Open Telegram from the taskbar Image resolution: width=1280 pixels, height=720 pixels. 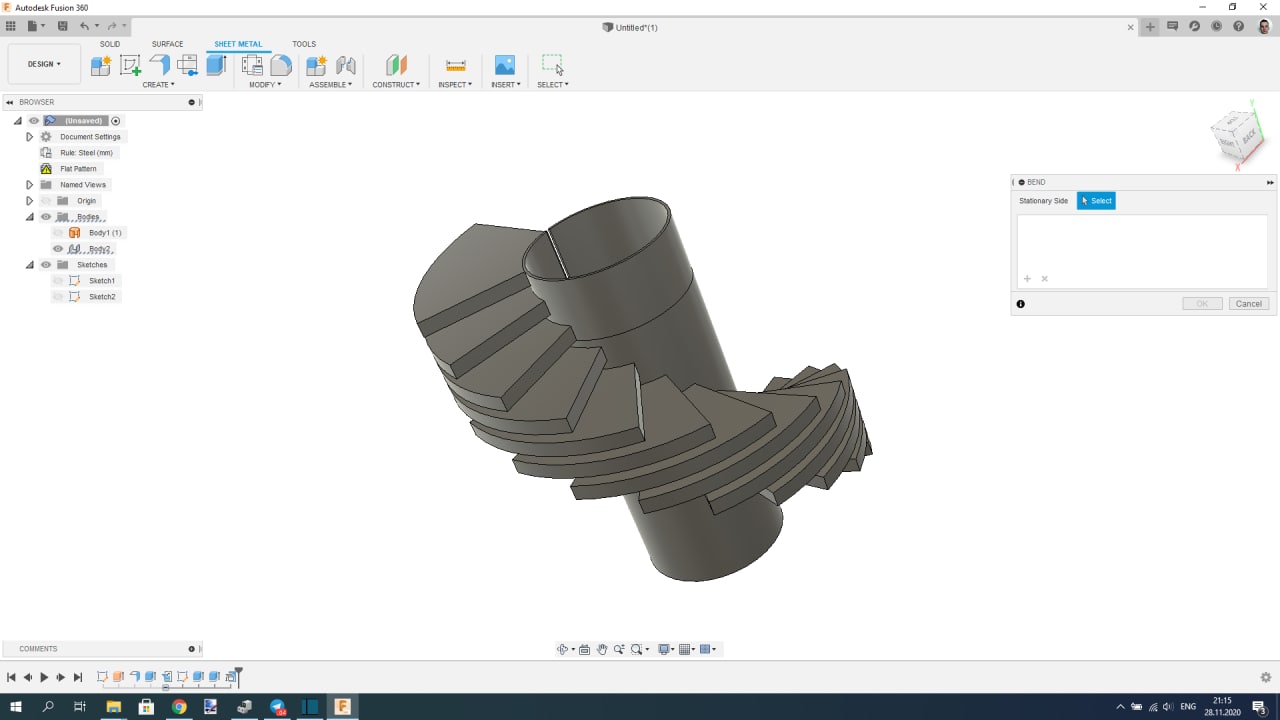tap(277, 706)
